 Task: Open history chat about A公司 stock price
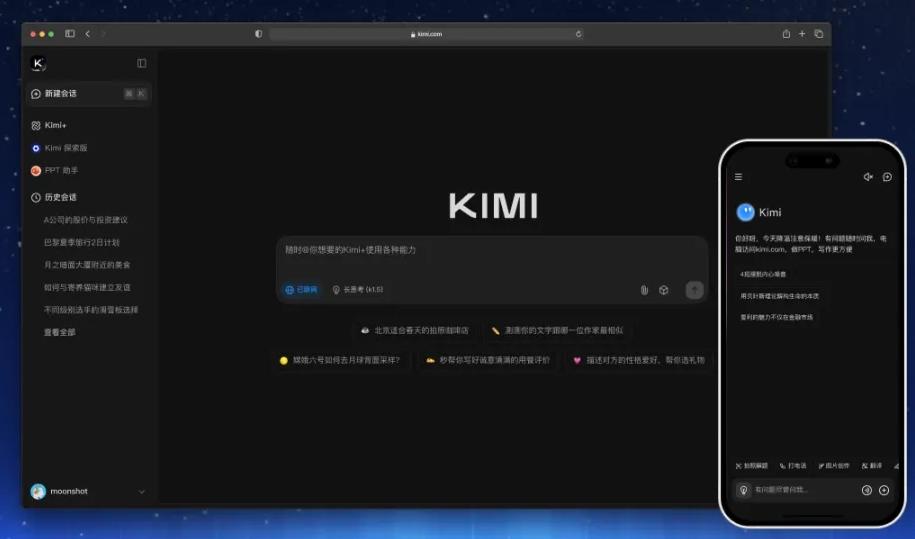click(86, 220)
